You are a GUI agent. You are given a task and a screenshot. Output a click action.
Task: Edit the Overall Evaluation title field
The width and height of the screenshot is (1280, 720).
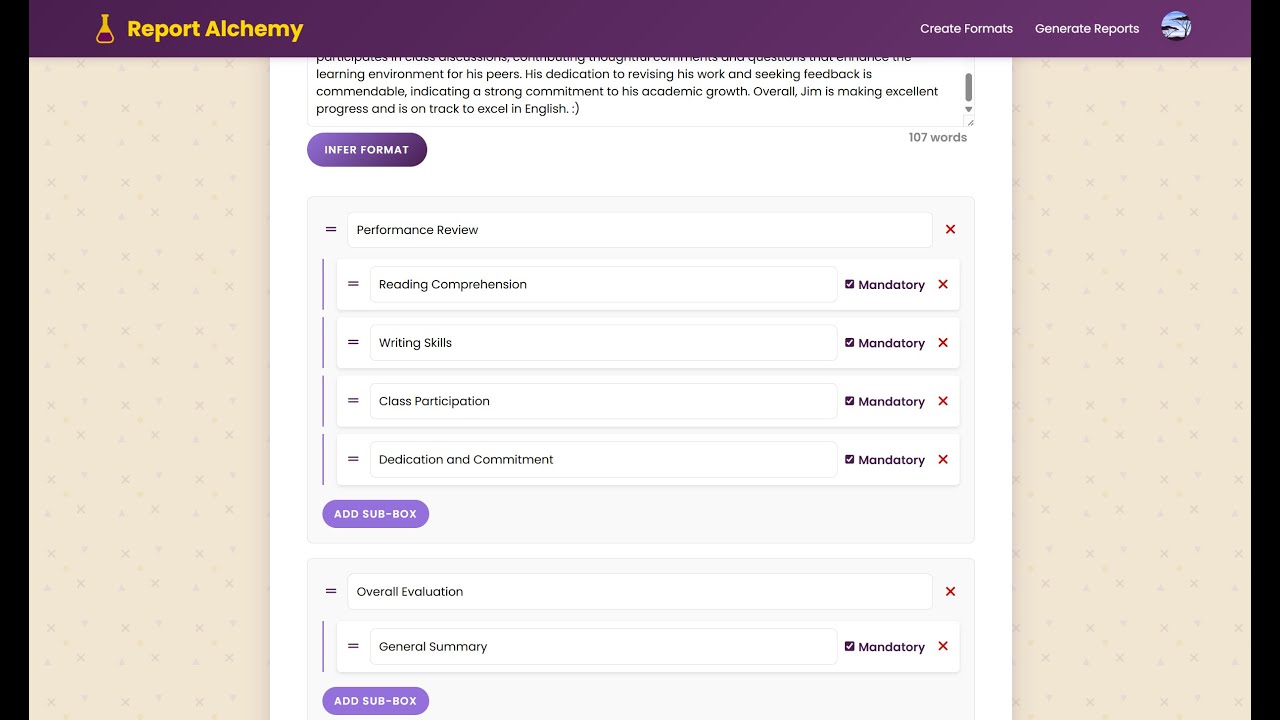click(x=640, y=592)
